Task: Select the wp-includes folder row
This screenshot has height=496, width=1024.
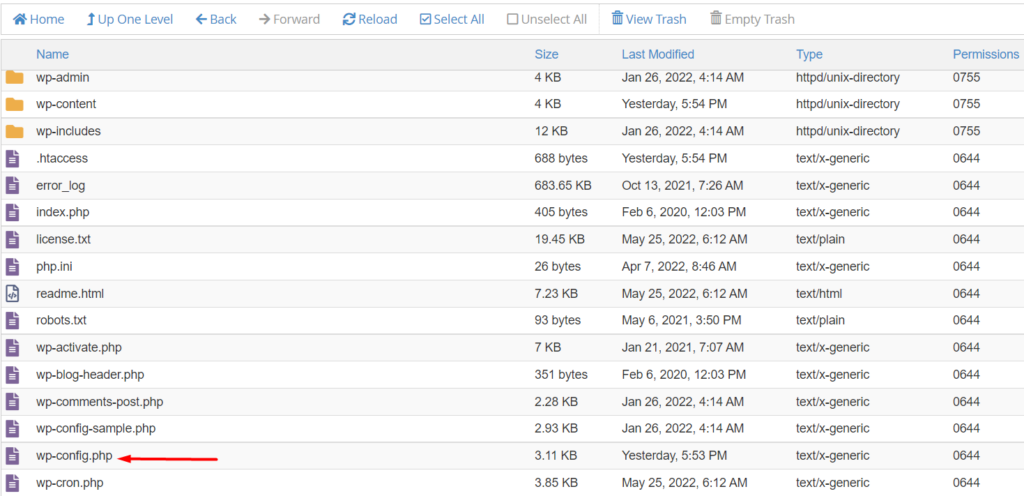Action: pyautogui.click(x=512, y=131)
